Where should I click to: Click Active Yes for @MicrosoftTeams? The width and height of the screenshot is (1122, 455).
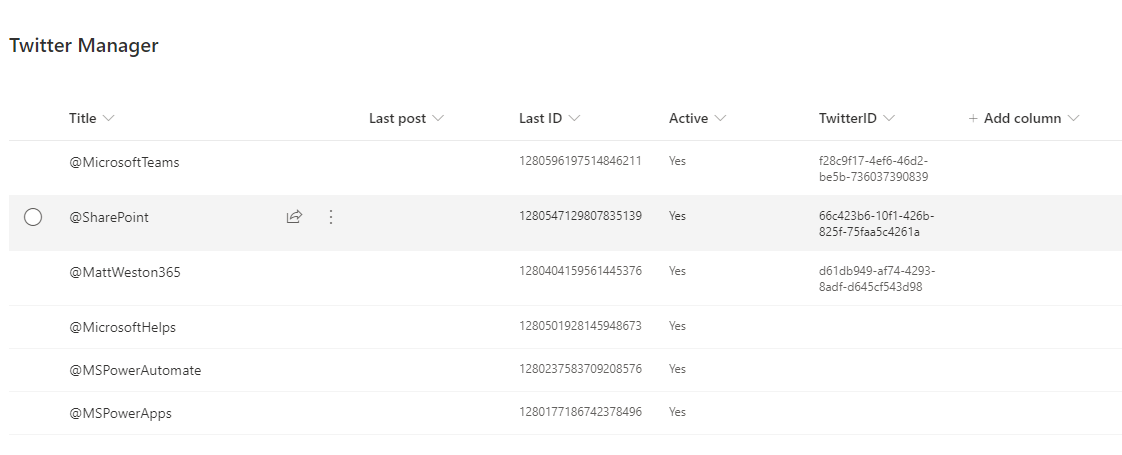click(x=677, y=161)
